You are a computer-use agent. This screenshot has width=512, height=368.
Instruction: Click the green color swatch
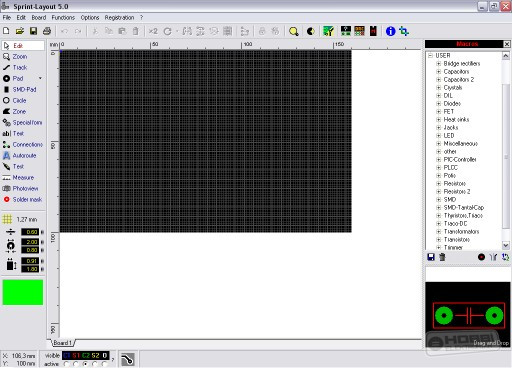pos(23,292)
